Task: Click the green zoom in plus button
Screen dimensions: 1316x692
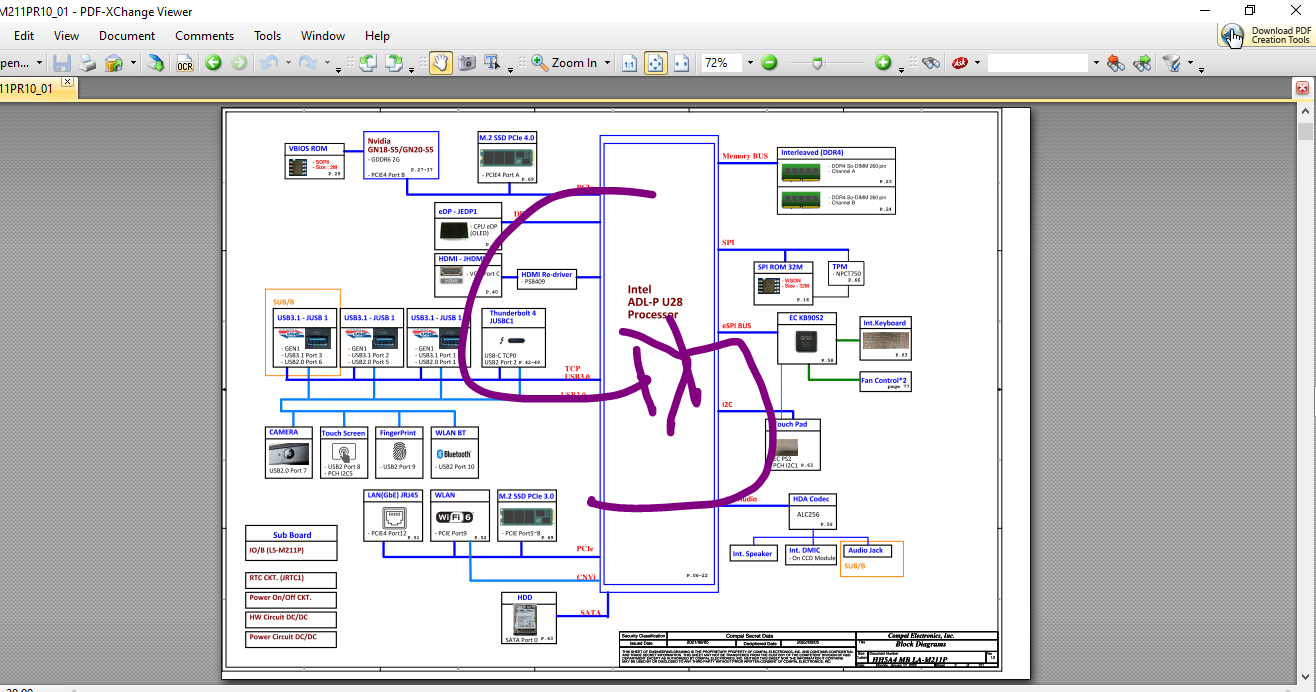Action: pyautogui.click(x=884, y=63)
